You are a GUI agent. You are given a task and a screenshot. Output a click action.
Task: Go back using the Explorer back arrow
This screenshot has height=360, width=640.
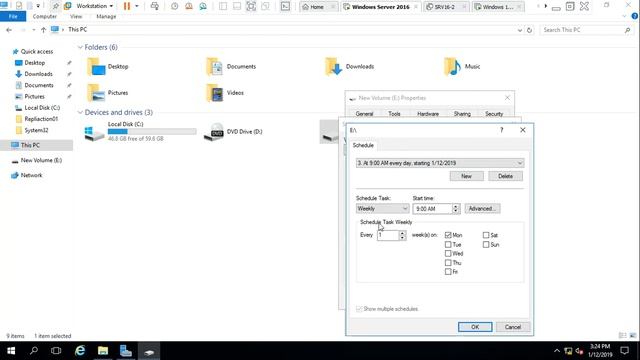[9, 30]
